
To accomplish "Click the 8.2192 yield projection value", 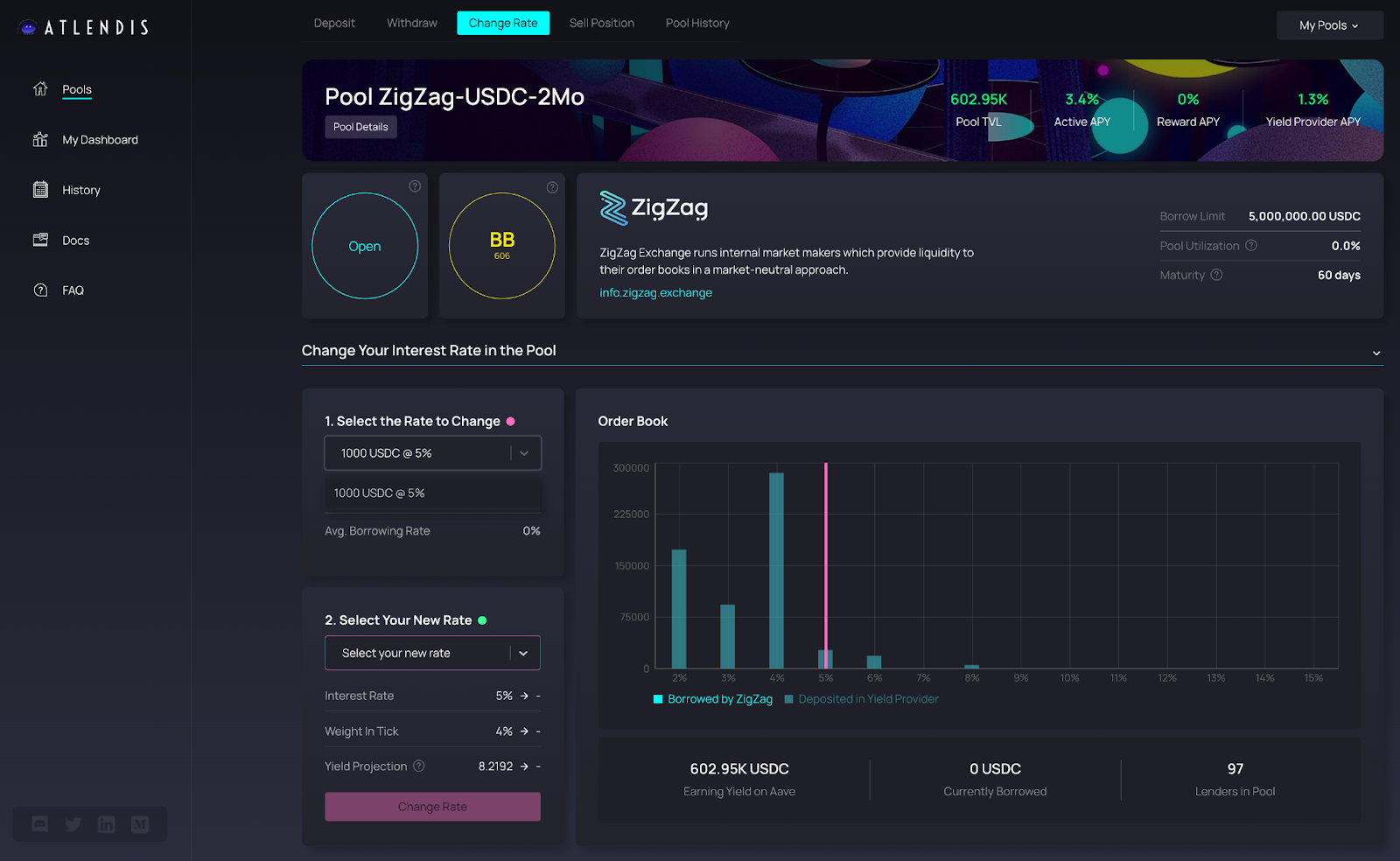I will pyautogui.click(x=495, y=766).
